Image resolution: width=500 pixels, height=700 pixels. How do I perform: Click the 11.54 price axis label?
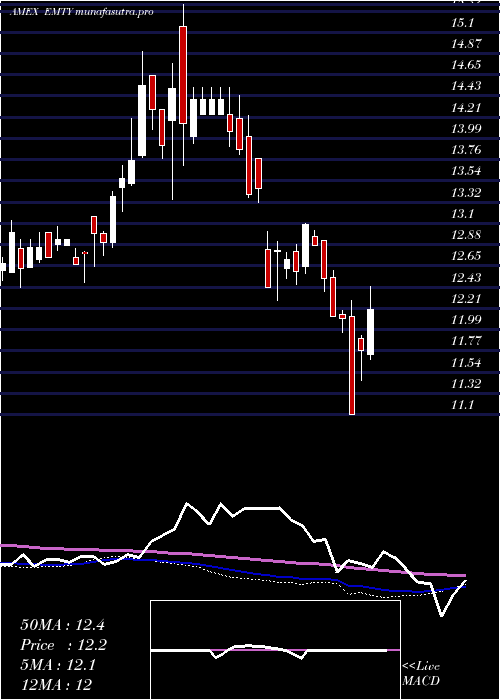click(467, 362)
